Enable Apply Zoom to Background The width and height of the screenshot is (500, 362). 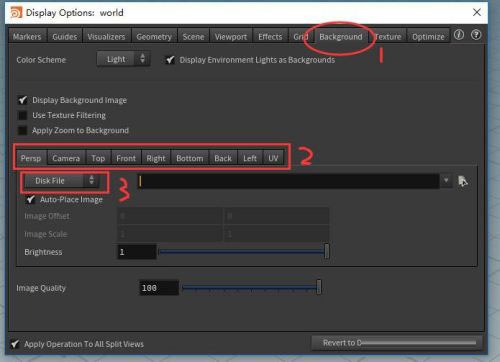coord(23,130)
